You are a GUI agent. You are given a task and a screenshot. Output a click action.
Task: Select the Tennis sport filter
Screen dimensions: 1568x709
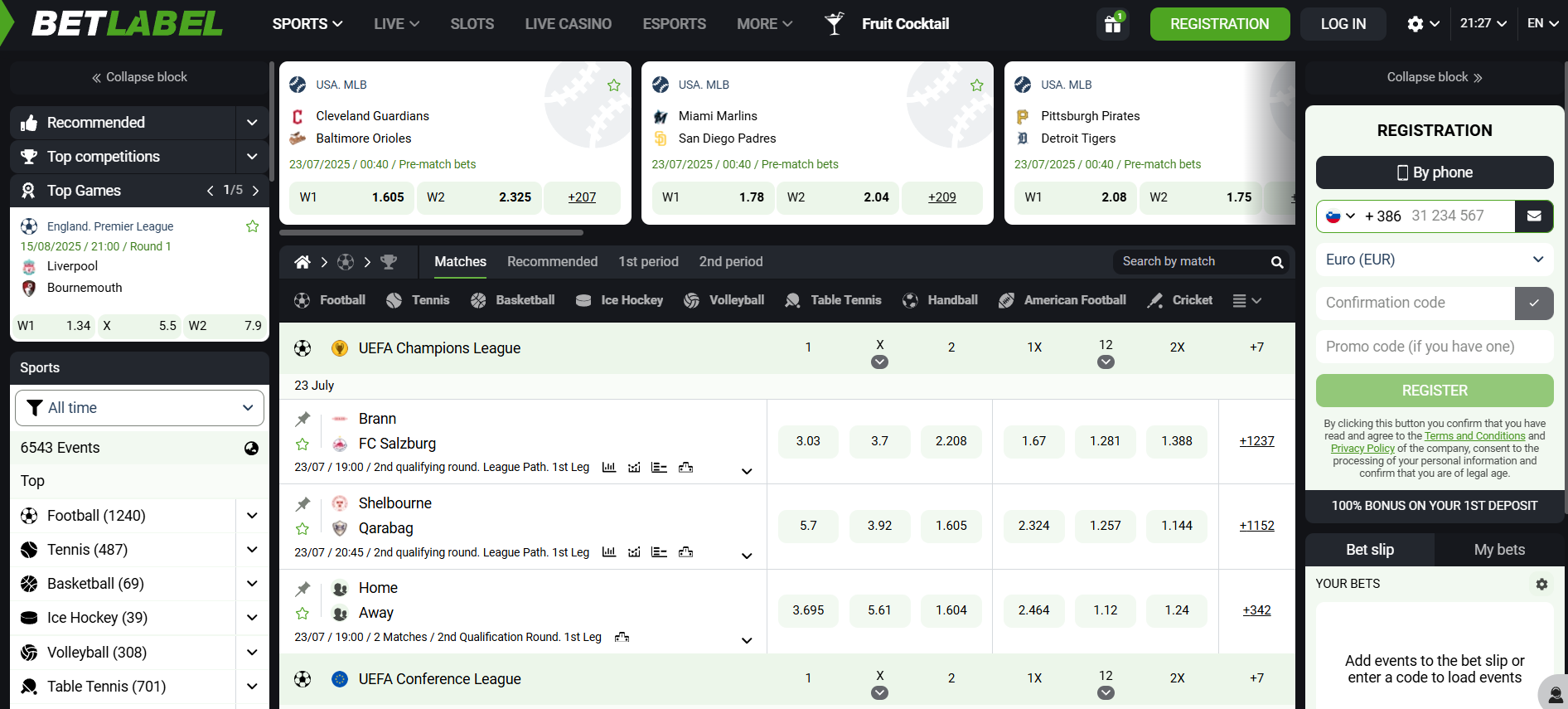click(418, 300)
